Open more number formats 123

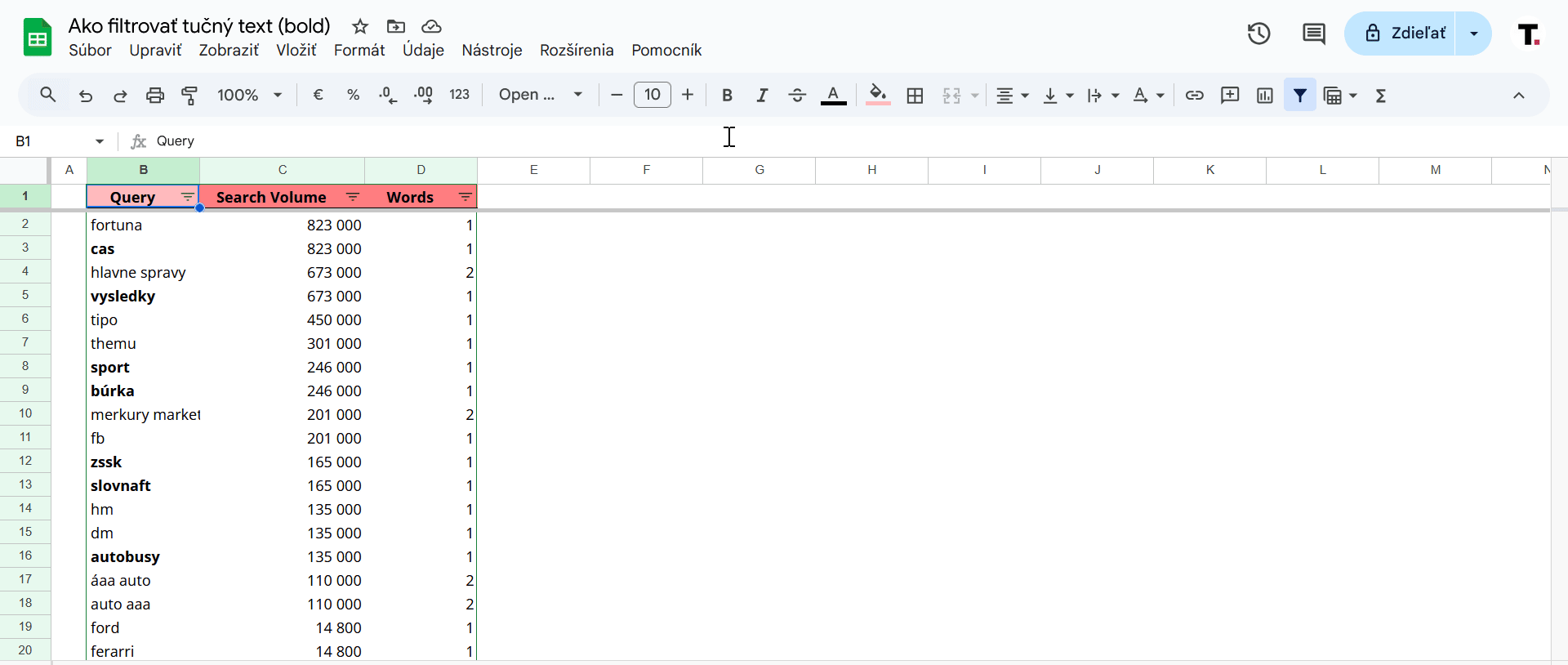tap(459, 95)
